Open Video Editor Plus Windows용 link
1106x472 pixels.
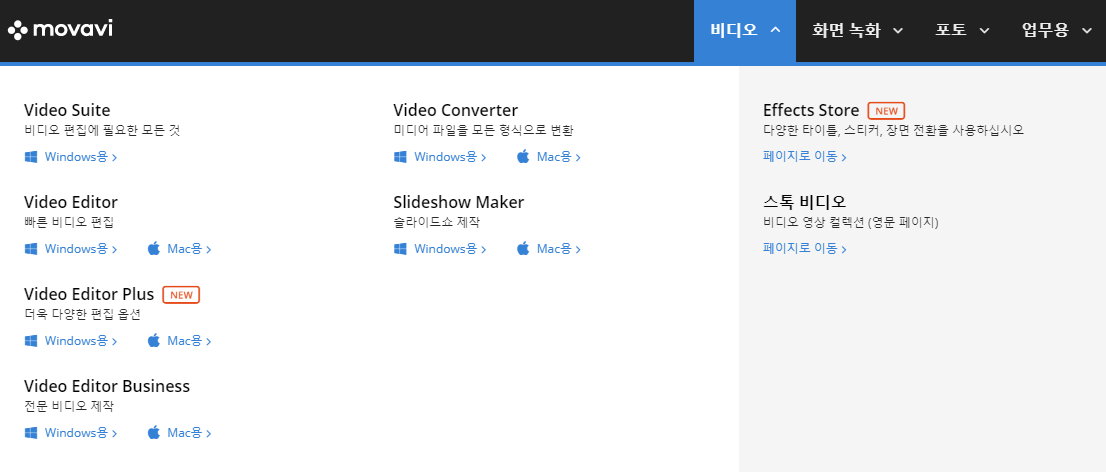coord(80,341)
